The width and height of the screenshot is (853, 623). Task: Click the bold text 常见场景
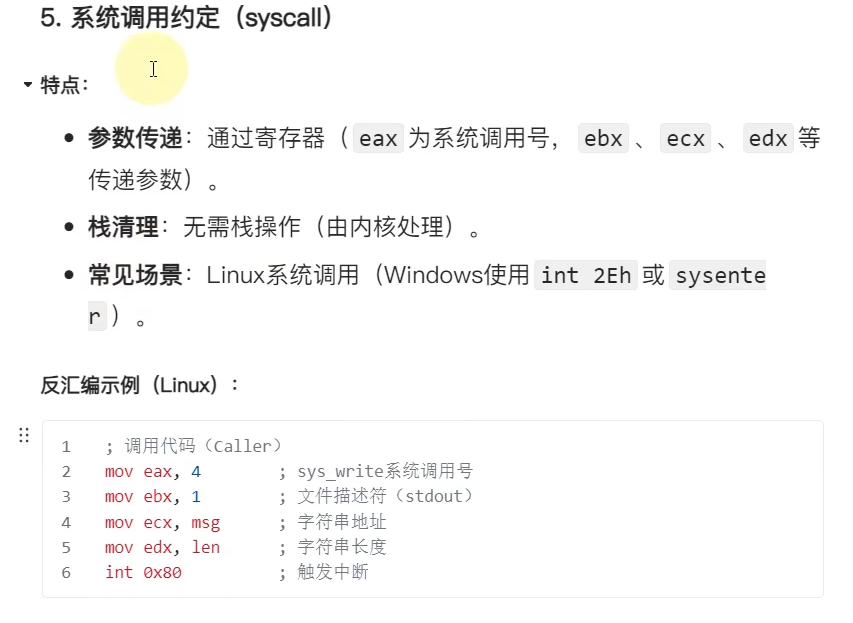pos(135,275)
